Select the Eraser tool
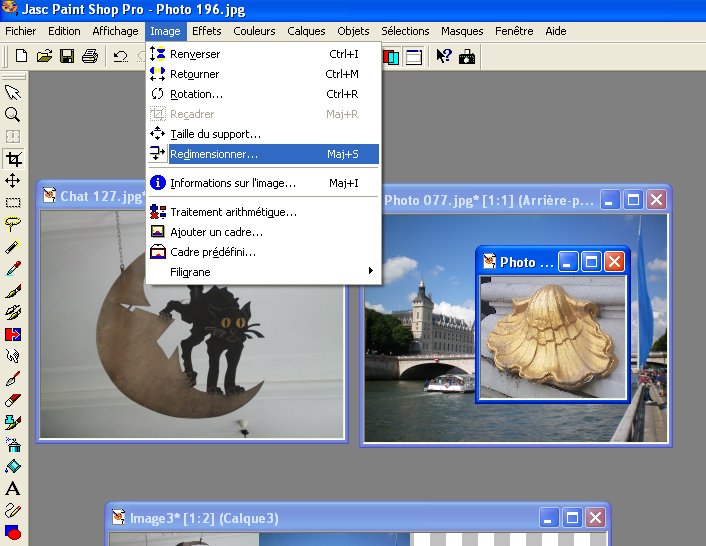Image resolution: width=706 pixels, height=546 pixels. click(13, 401)
